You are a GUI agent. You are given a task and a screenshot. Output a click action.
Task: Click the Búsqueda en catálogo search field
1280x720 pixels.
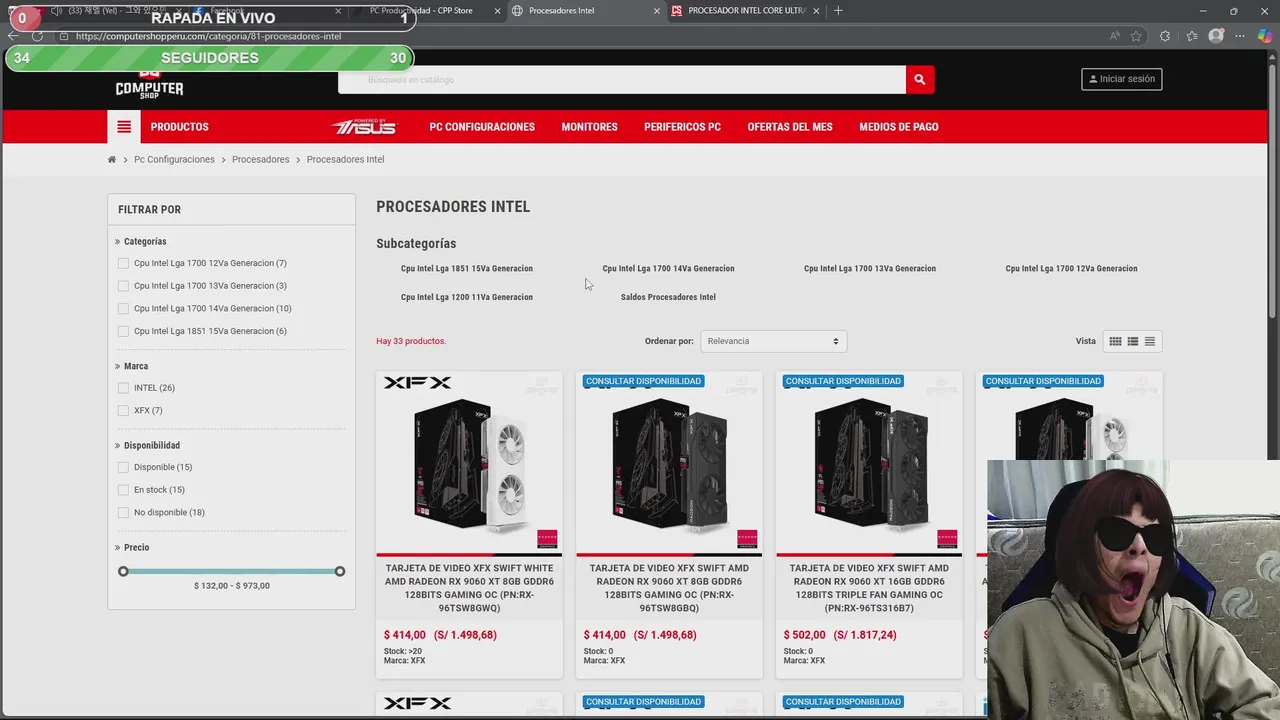(622, 79)
